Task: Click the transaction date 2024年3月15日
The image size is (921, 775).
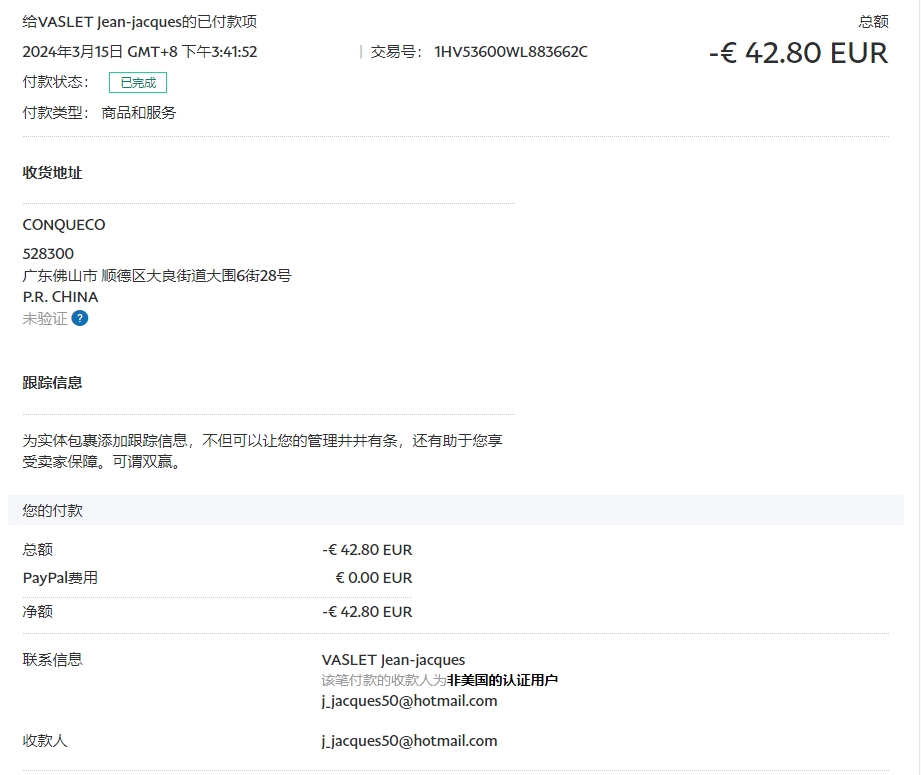Action: click(x=72, y=52)
